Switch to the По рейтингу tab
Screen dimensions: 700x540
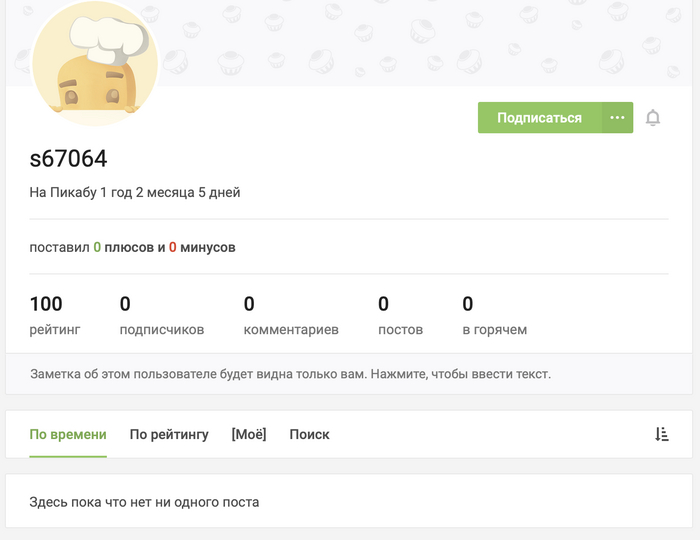click(169, 434)
